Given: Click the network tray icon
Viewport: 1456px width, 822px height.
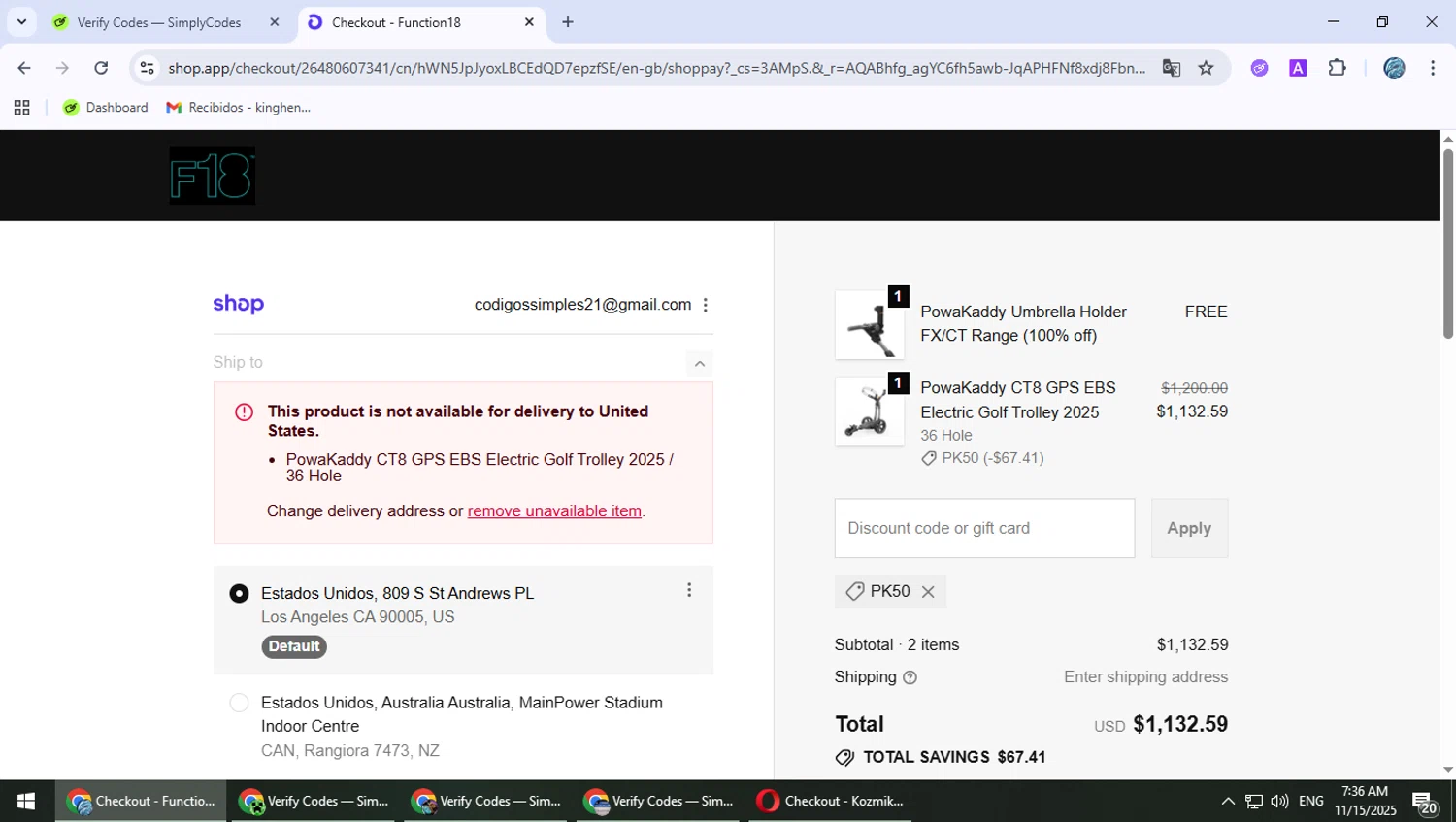Looking at the screenshot, I should [1254, 802].
